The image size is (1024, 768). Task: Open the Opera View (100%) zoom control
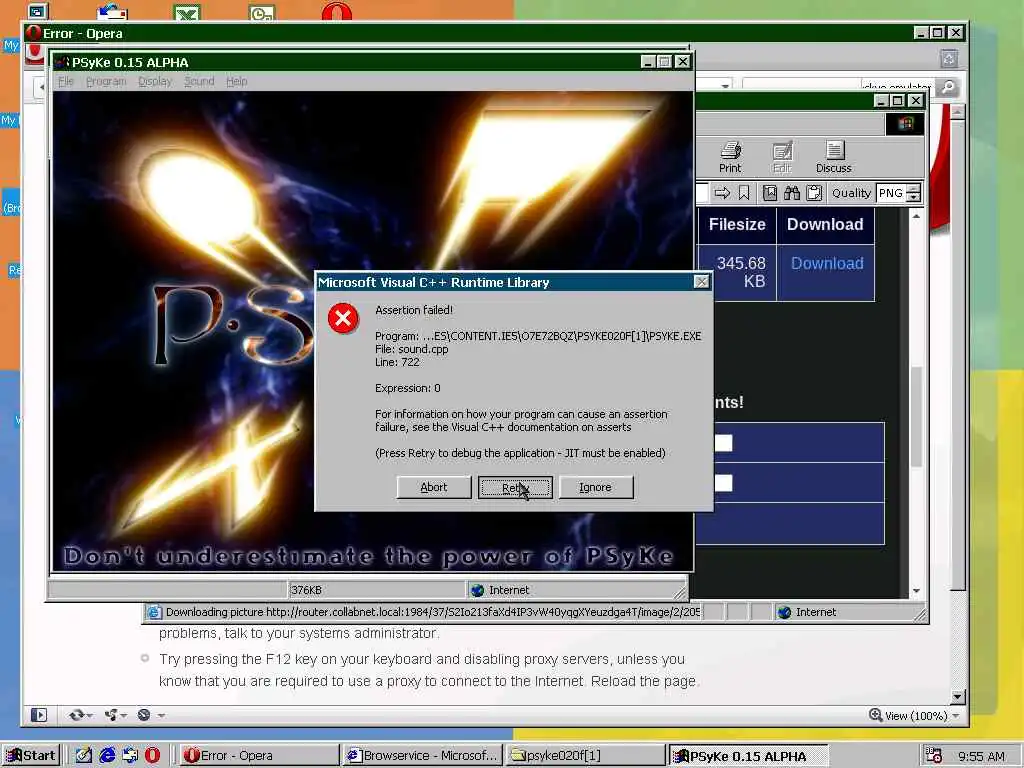[914, 716]
